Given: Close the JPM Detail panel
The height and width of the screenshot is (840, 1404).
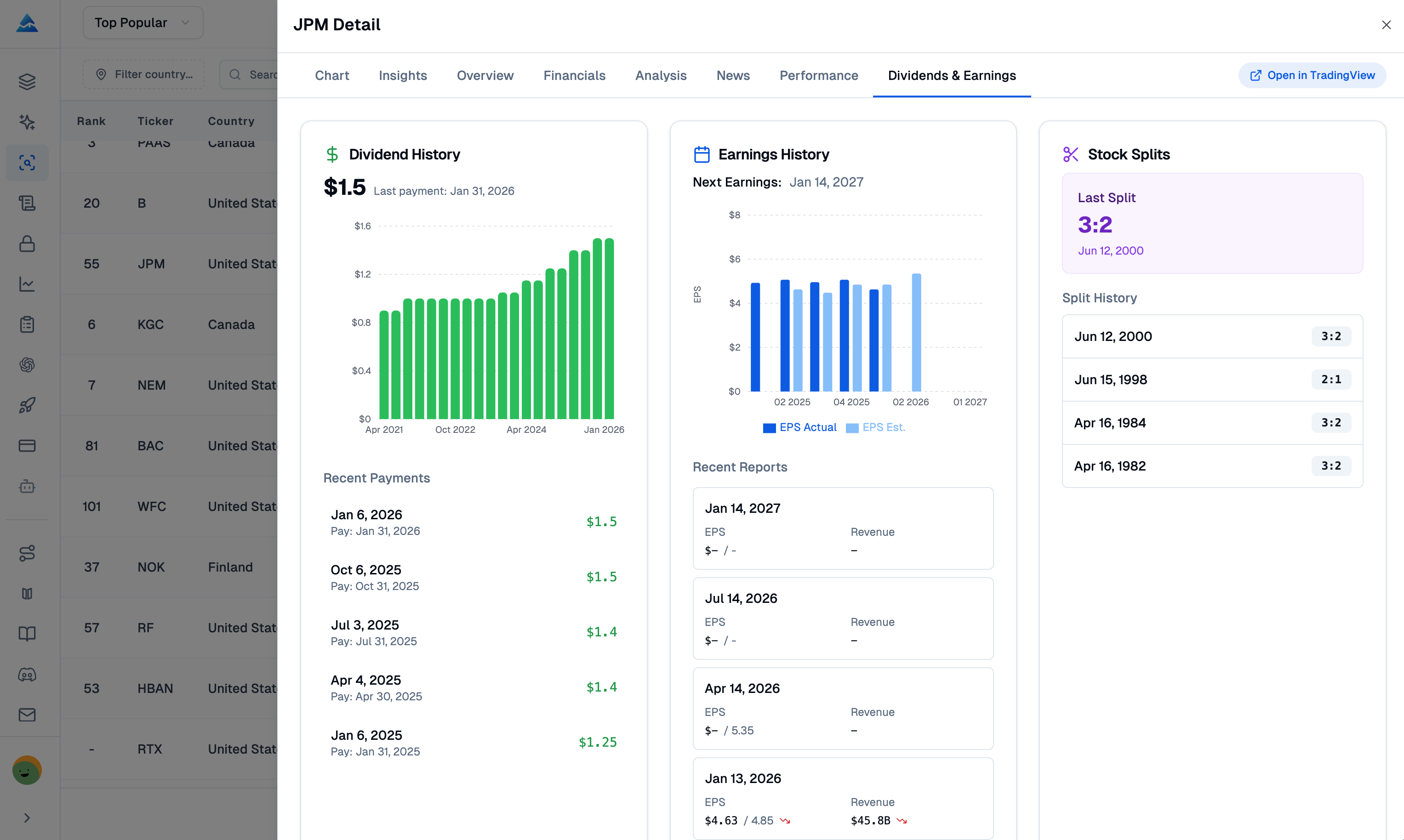Looking at the screenshot, I should point(1386,25).
